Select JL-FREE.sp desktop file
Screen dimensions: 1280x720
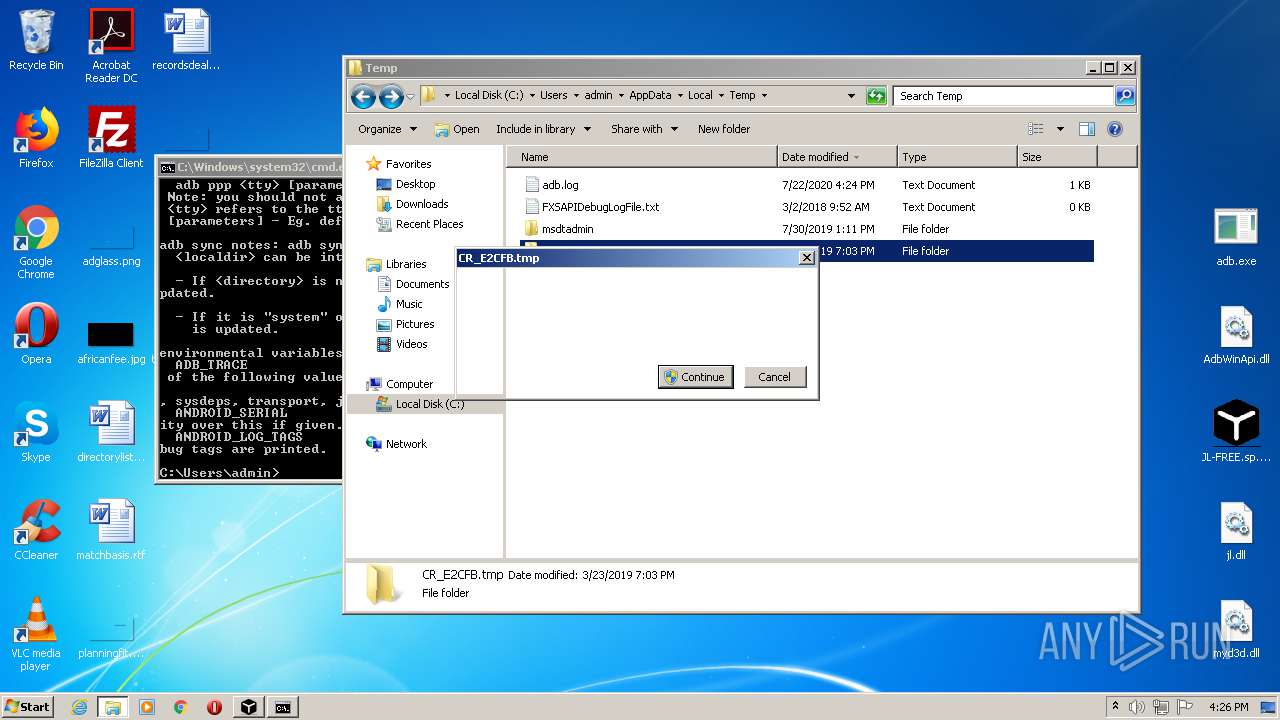[1236, 432]
